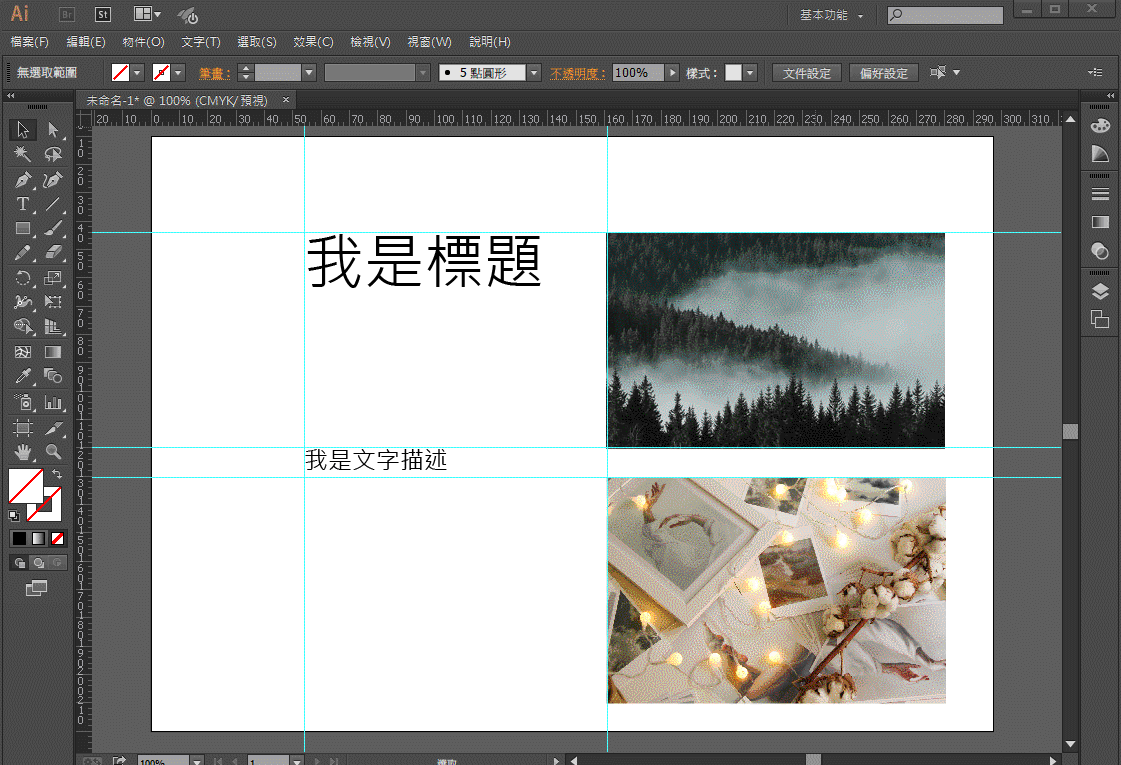Screen dimensions: 1121x765
Task: Select the Column Graph tool
Action: tap(53, 403)
